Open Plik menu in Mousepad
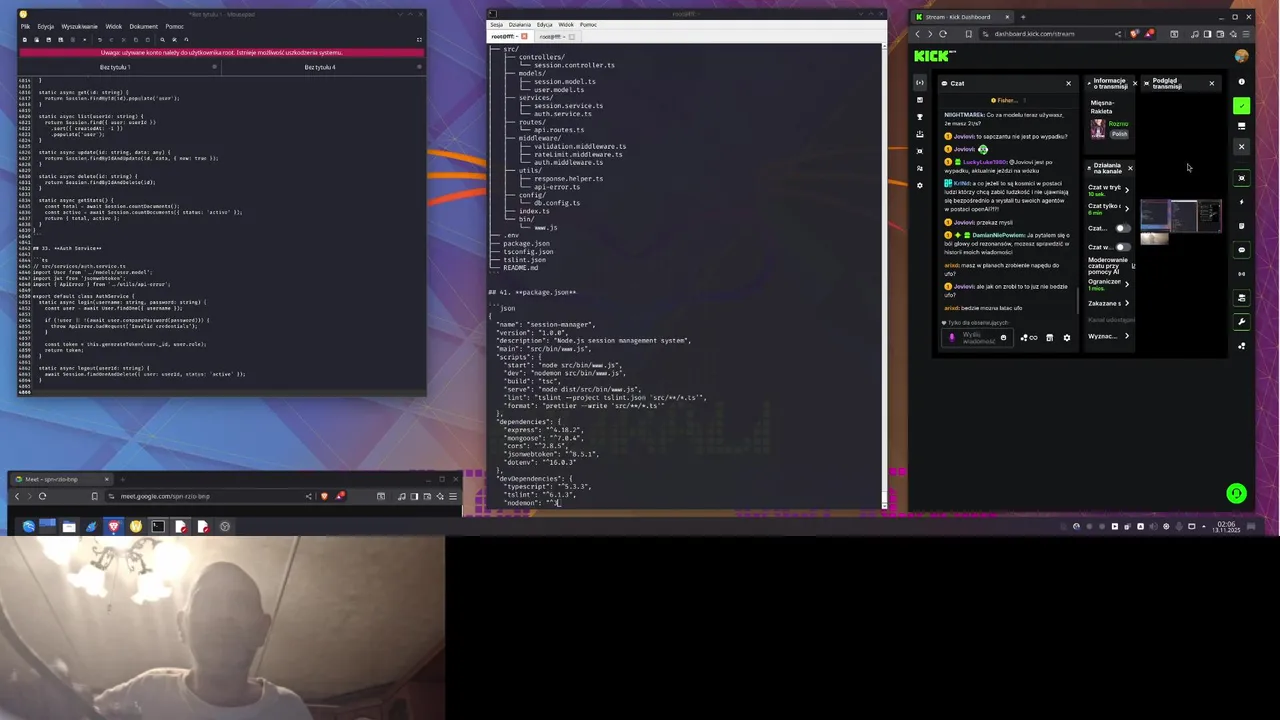 (25, 27)
